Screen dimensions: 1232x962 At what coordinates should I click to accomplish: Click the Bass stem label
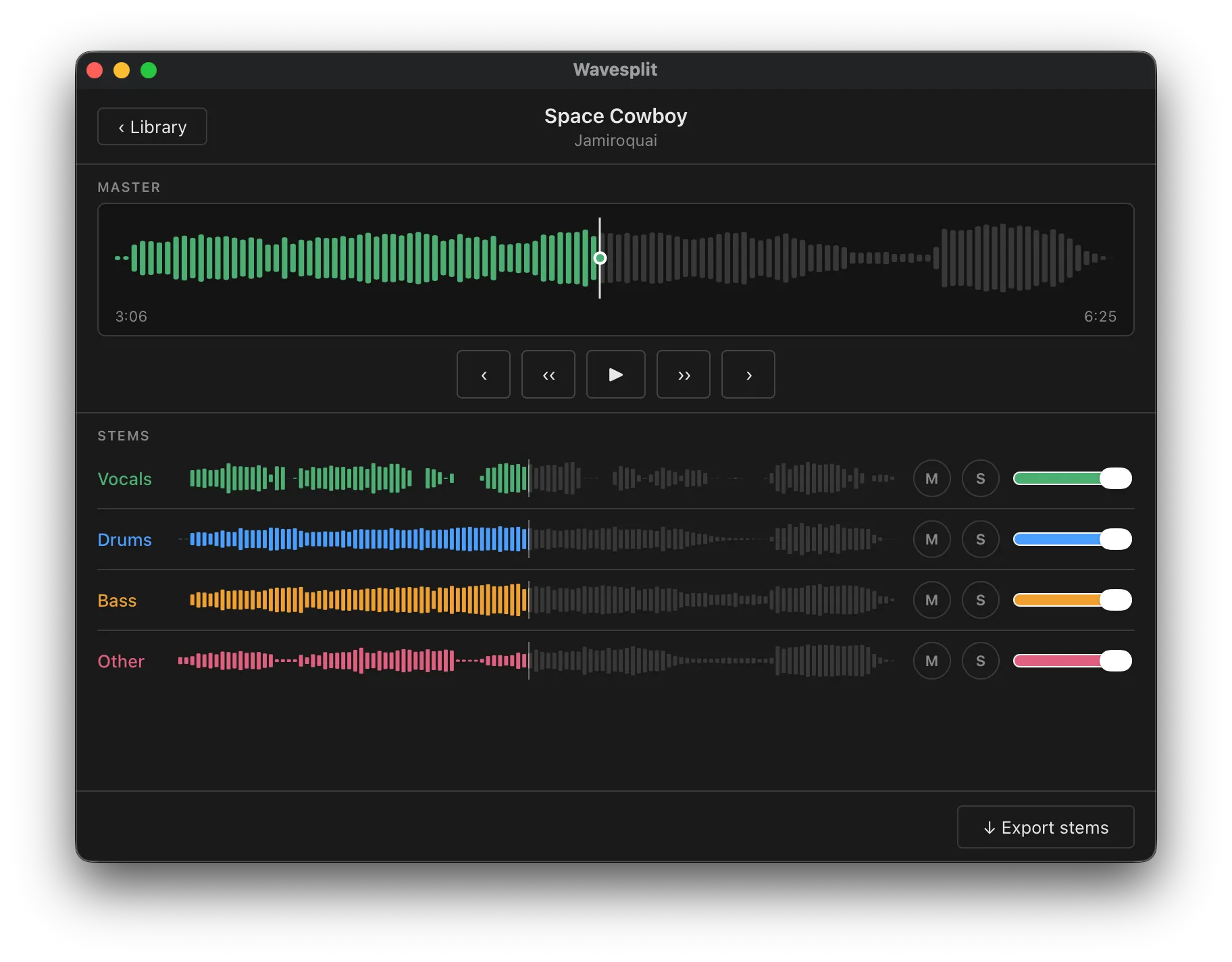(117, 601)
